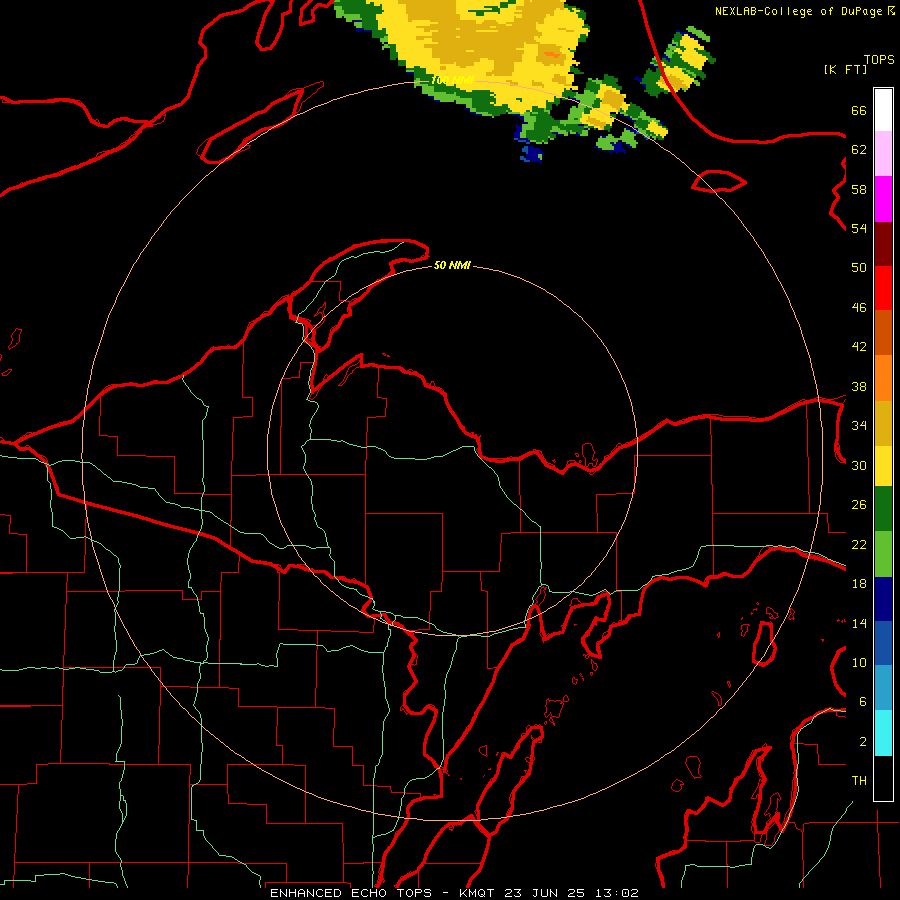Select the dark red legend swatch

883,244
